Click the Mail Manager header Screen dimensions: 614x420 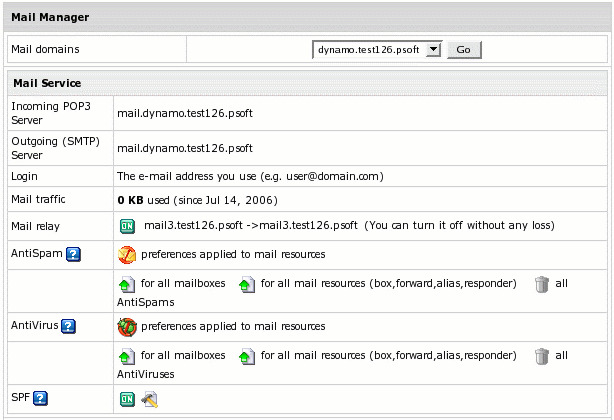50,18
